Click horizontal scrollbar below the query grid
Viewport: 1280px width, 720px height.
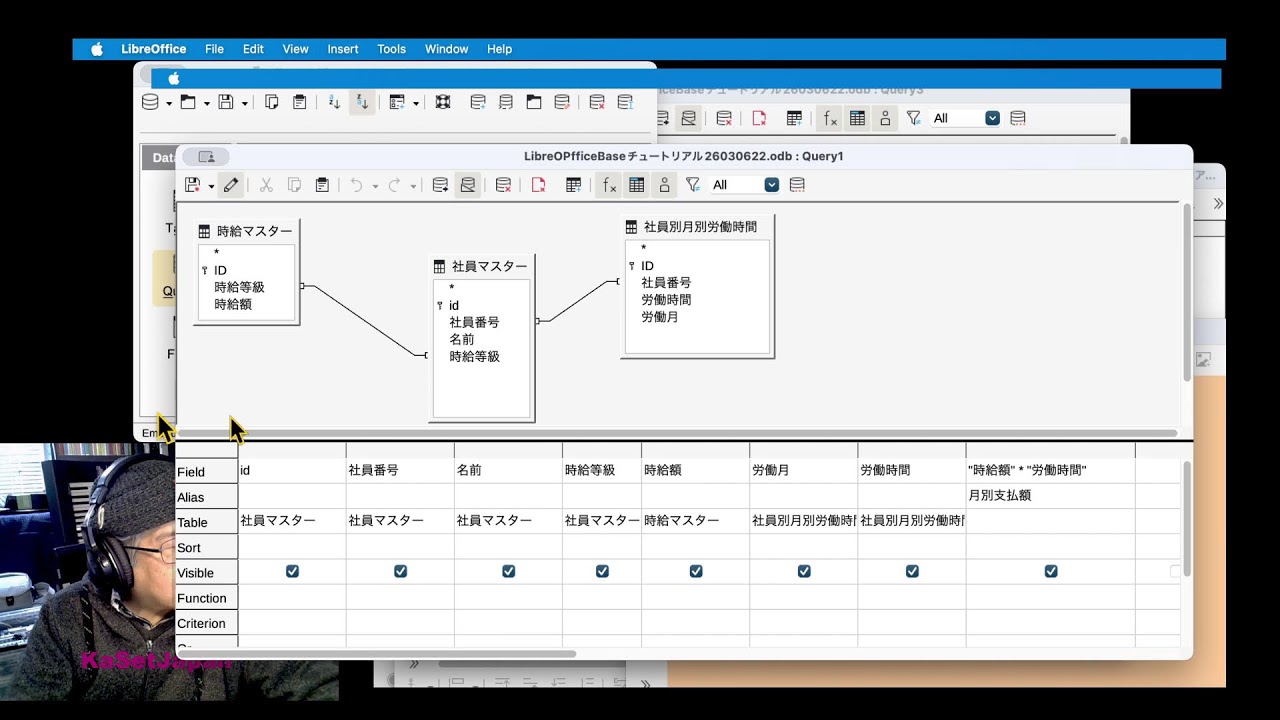(x=376, y=654)
